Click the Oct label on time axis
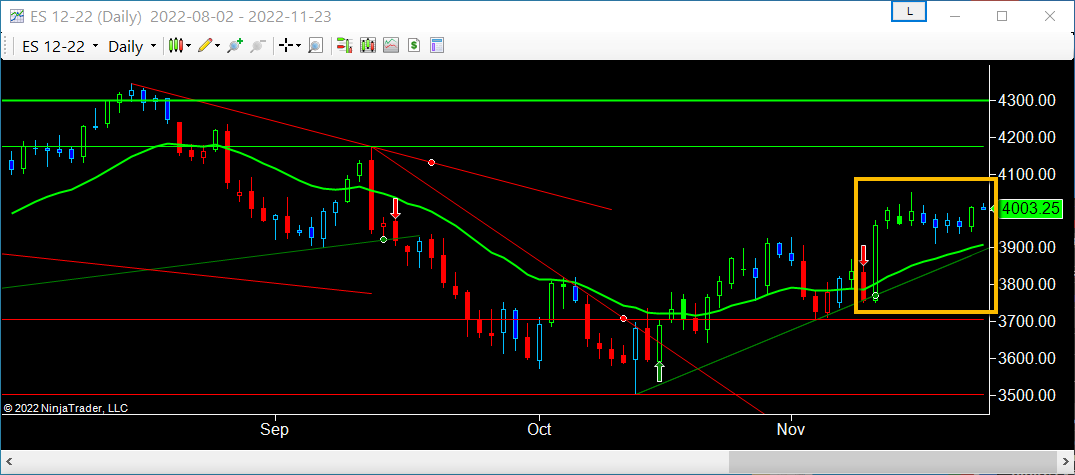Screen dimensions: 1075x475 (x=540, y=430)
